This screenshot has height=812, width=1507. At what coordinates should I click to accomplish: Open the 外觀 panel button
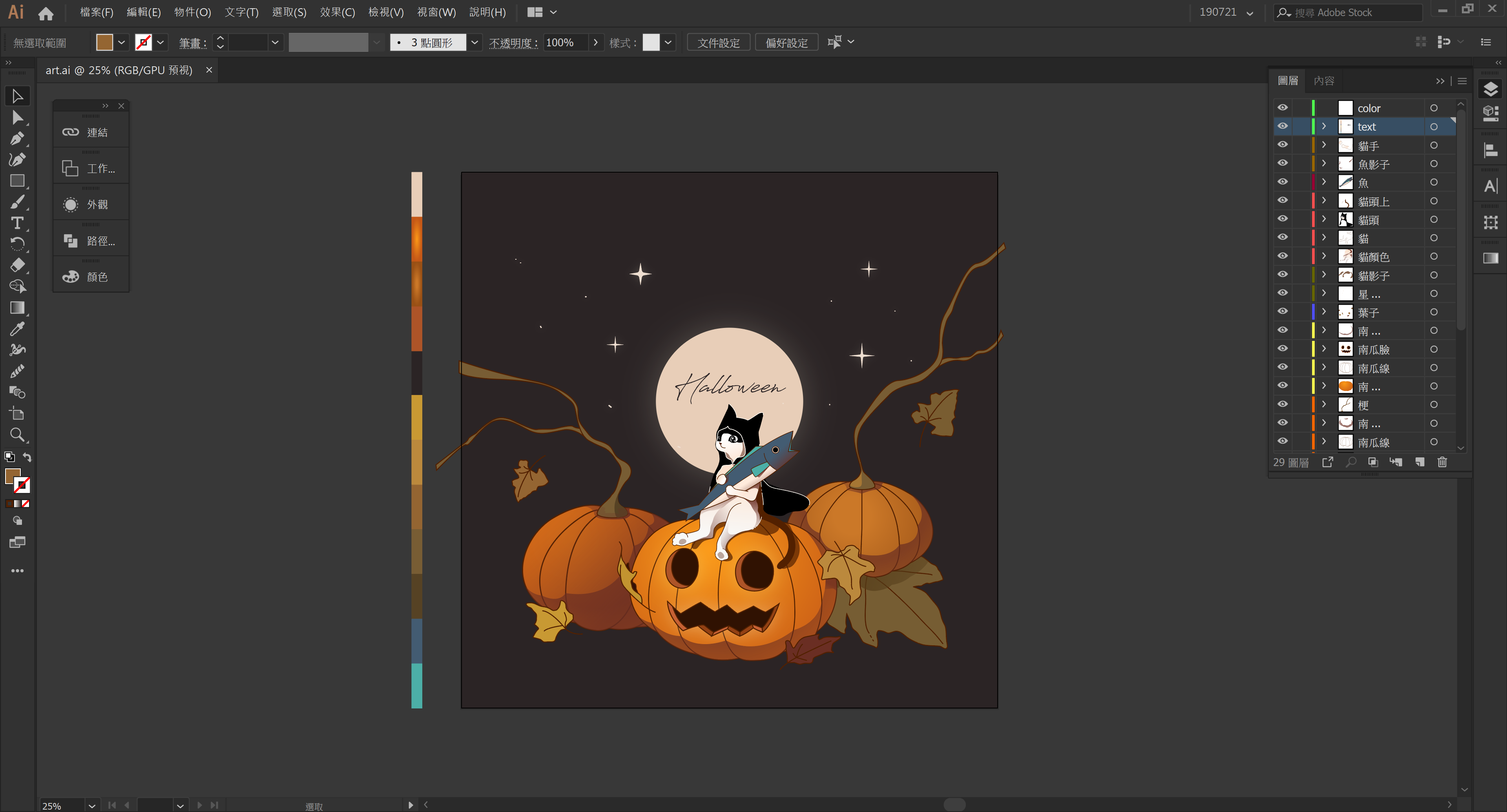point(91,205)
